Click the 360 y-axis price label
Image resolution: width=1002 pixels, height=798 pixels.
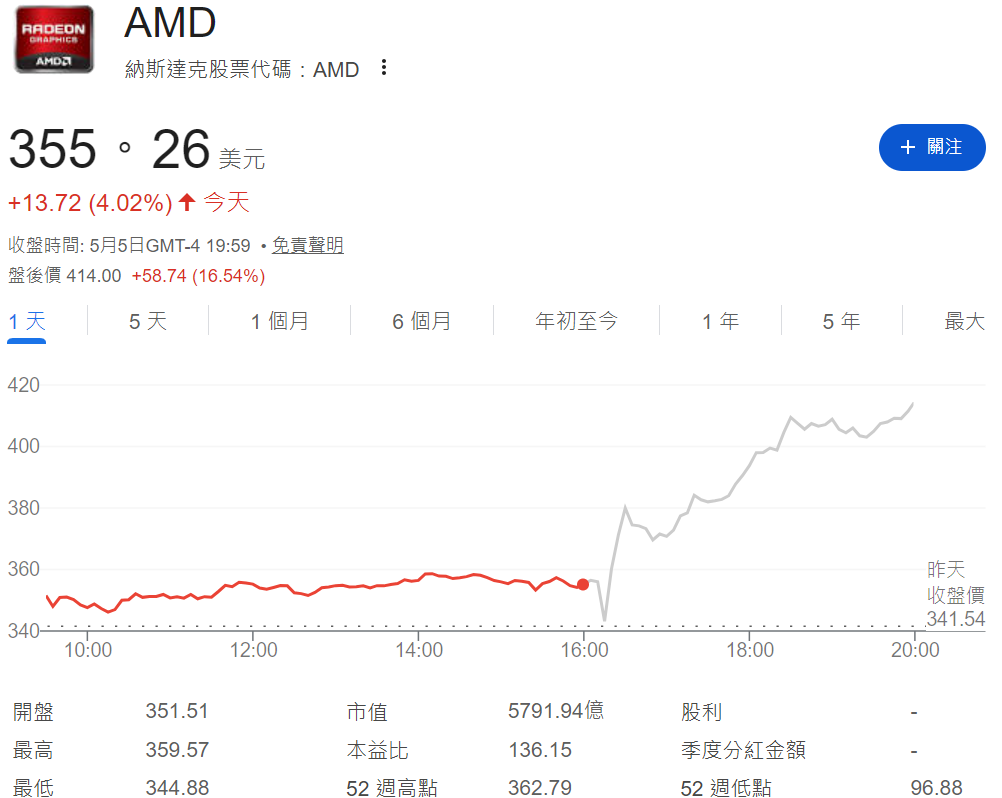point(24,569)
